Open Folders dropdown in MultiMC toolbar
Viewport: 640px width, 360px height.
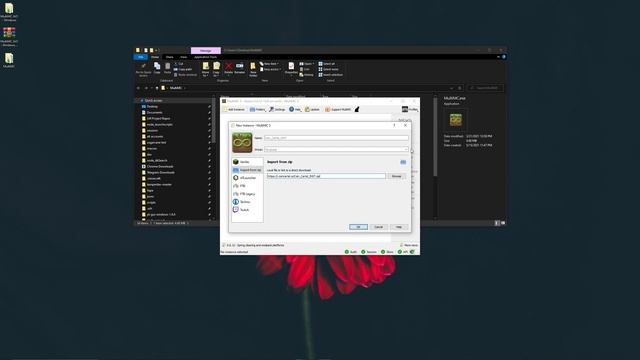point(257,109)
